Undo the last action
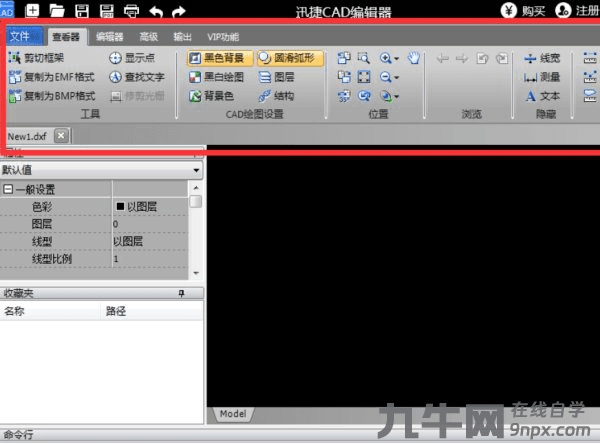 pyautogui.click(x=156, y=11)
